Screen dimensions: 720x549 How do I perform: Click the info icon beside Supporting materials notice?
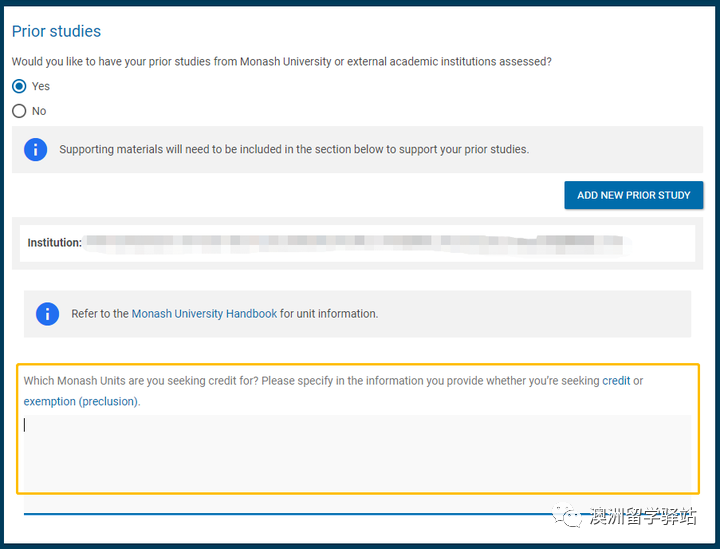[36, 150]
